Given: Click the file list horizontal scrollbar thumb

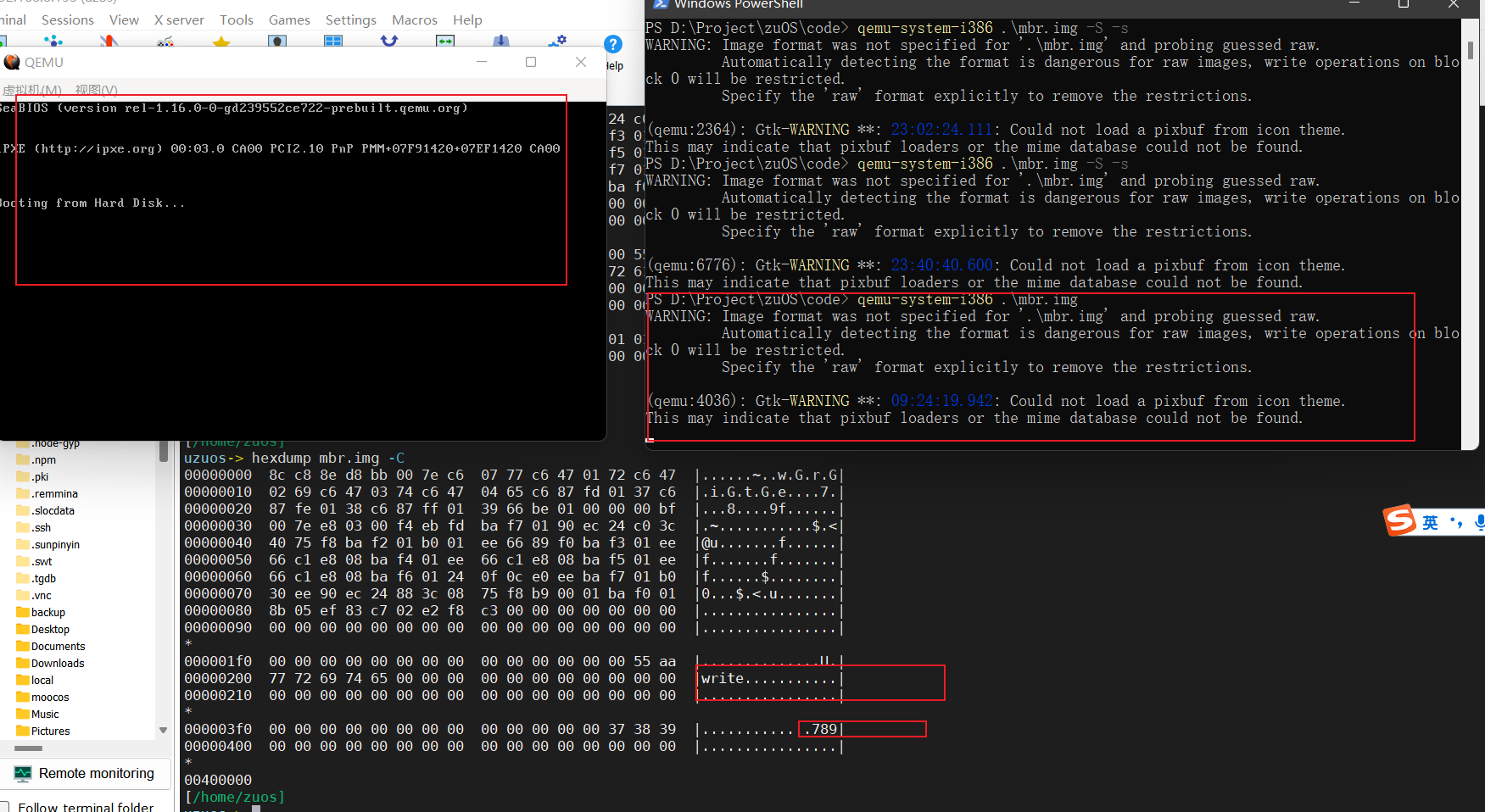Looking at the screenshot, I should pyautogui.click(x=28, y=748).
